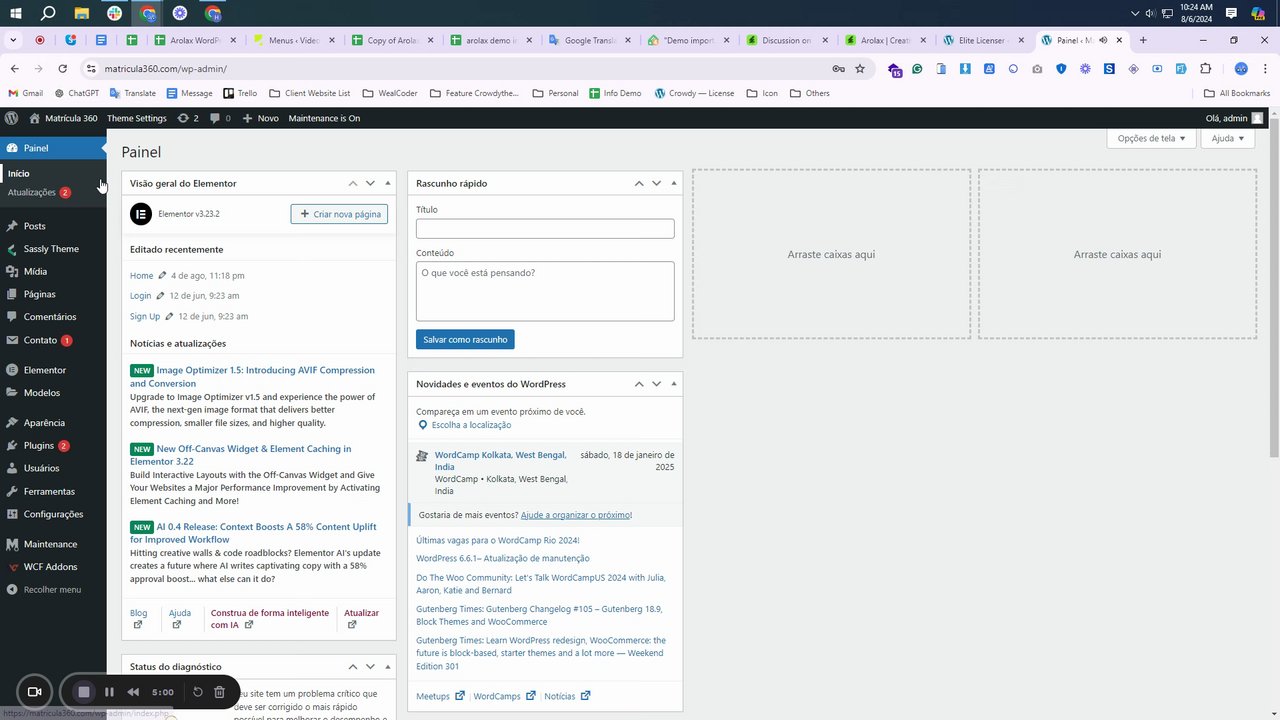The height and width of the screenshot is (720, 1280).
Task: Click the Ferramentas wrench icon
Action: click(12, 492)
